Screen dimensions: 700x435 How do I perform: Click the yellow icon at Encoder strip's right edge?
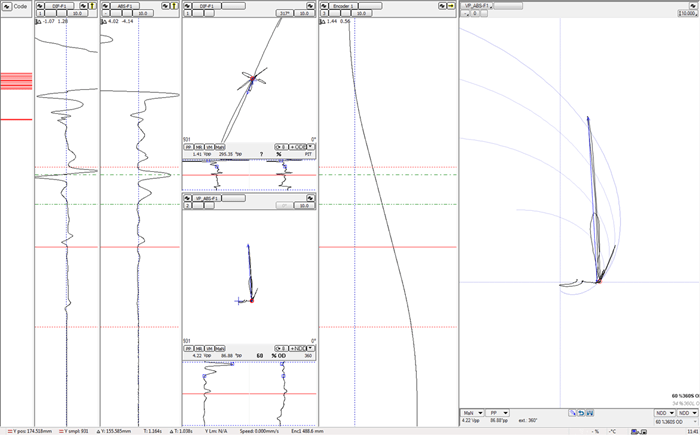(x=450, y=5)
